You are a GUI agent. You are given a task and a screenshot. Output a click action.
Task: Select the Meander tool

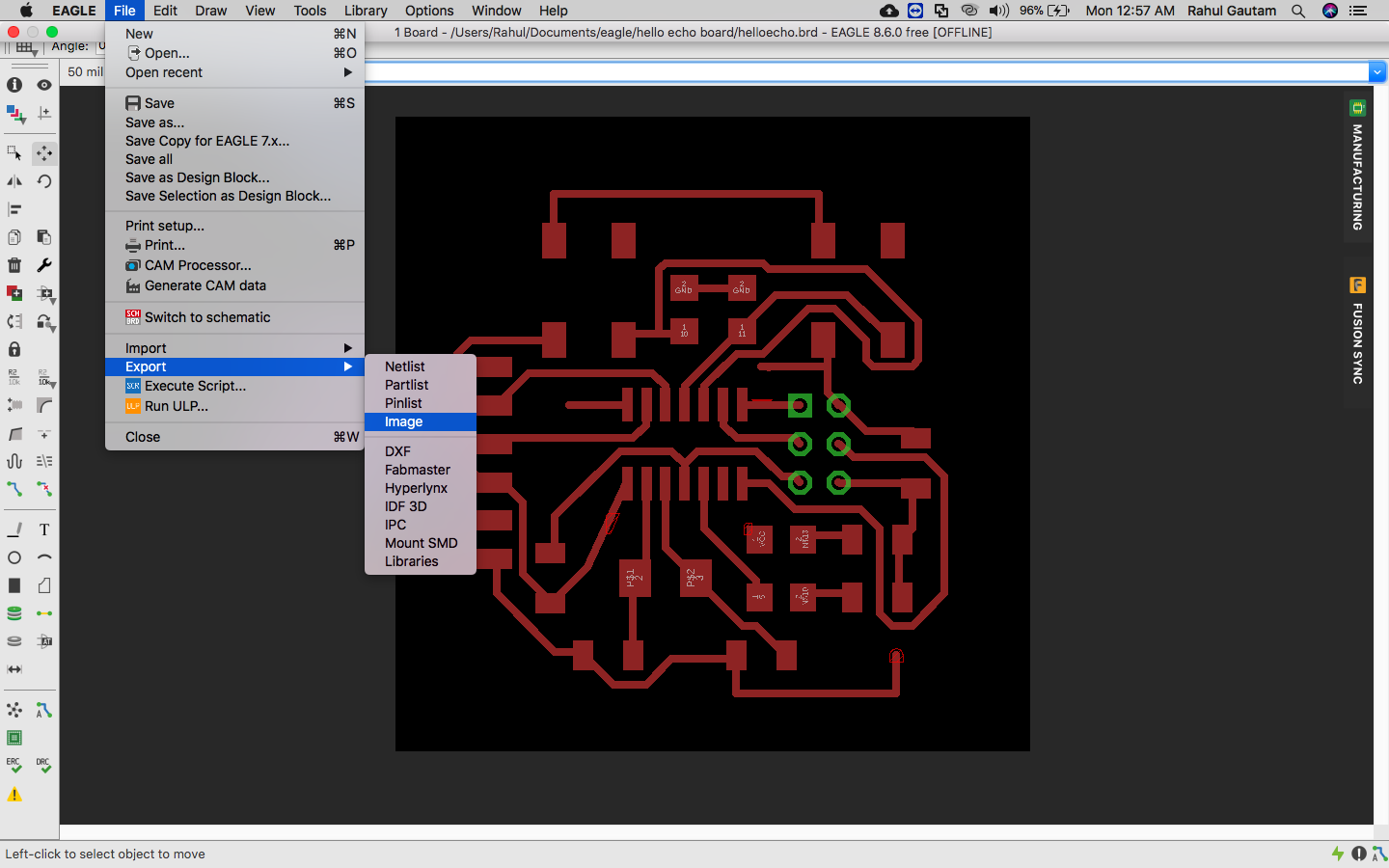[x=14, y=461]
